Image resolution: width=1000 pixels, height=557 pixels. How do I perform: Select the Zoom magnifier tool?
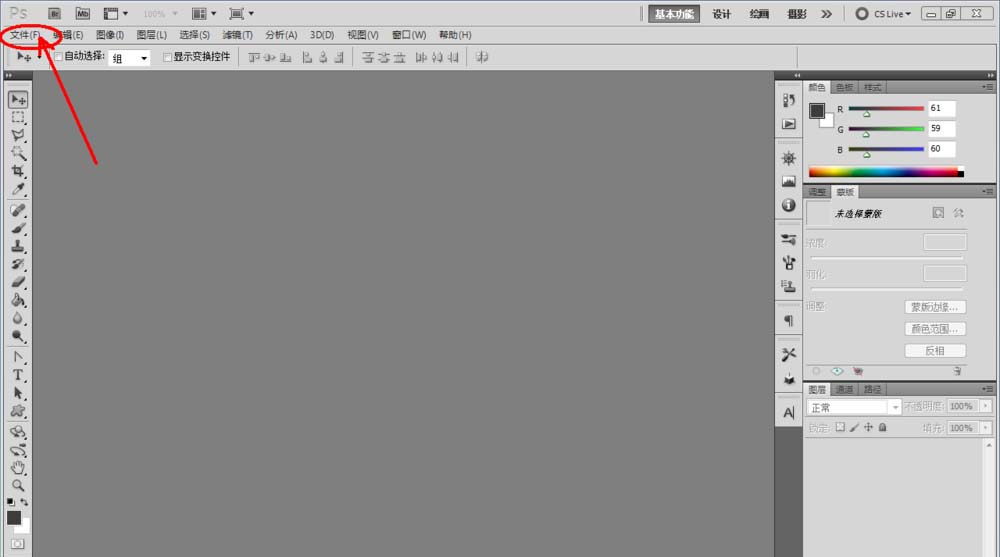point(18,486)
